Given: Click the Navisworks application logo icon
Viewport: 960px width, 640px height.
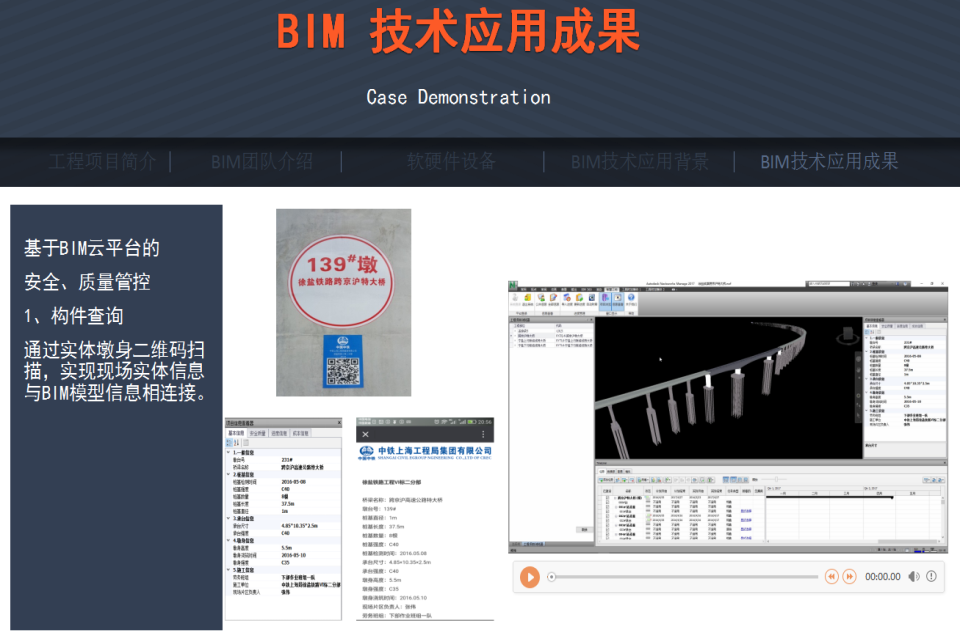Looking at the screenshot, I should pos(513,287).
